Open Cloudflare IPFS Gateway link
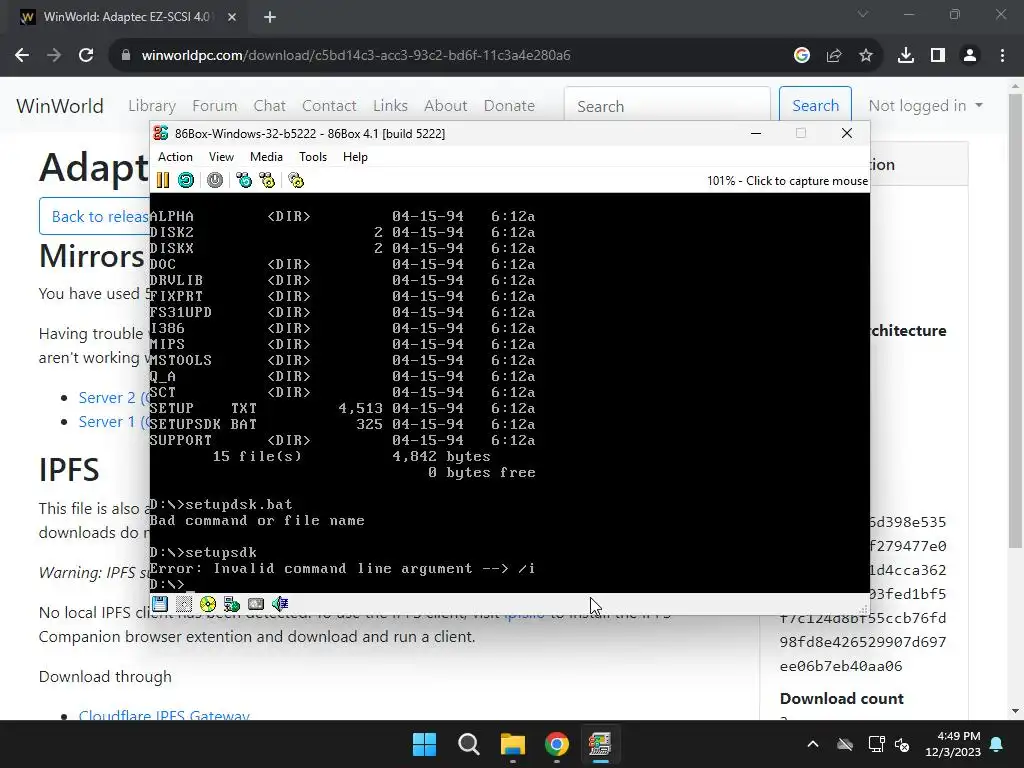Viewport: 1024px width, 768px height. (x=164, y=715)
